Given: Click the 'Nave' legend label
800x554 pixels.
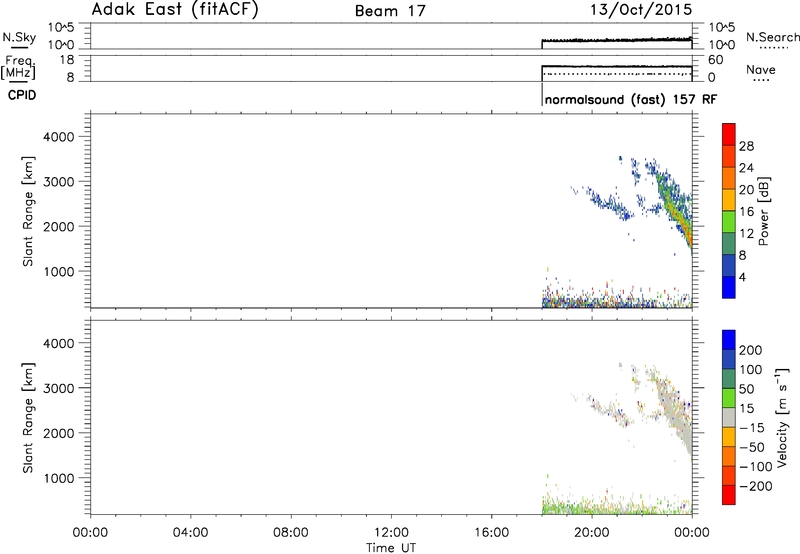Looking at the screenshot, I should click(760, 69).
